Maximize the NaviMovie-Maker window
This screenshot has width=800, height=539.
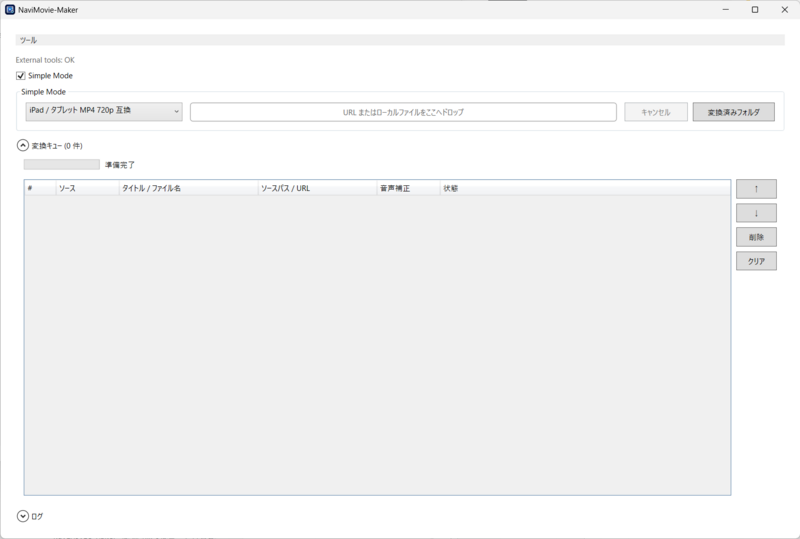coord(755,10)
